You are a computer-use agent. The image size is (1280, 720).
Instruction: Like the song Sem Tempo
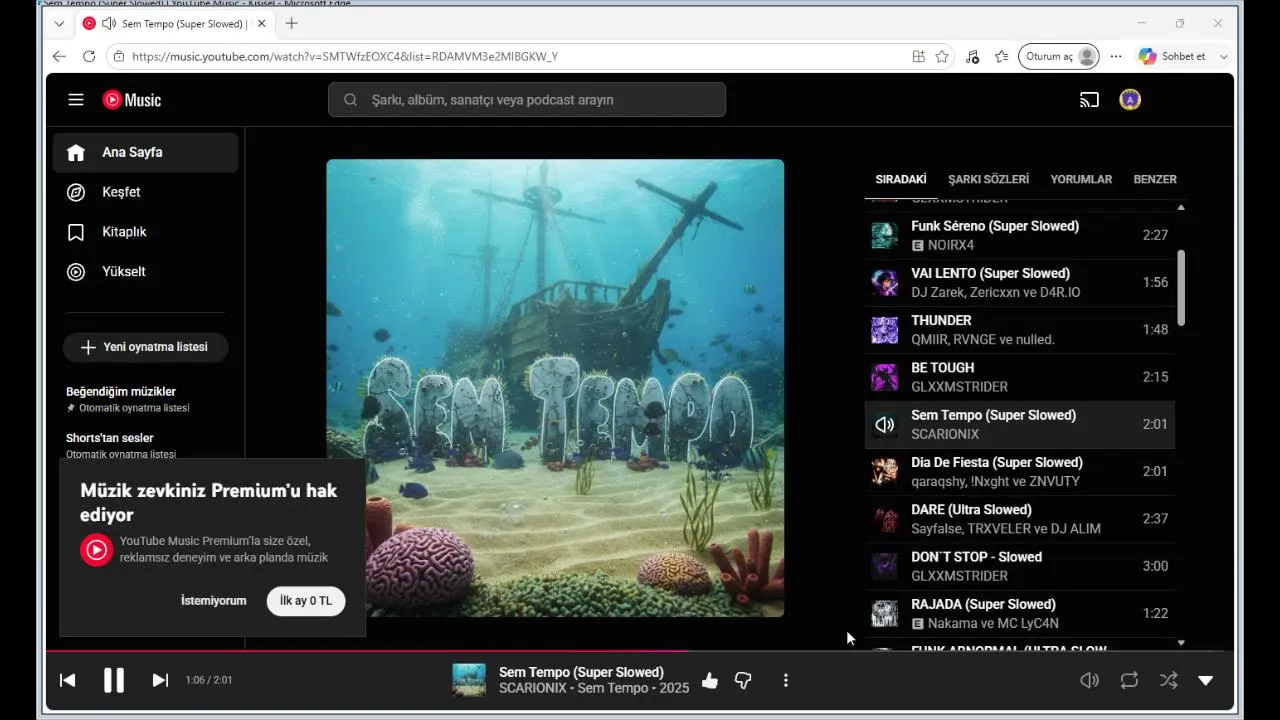coord(710,680)
